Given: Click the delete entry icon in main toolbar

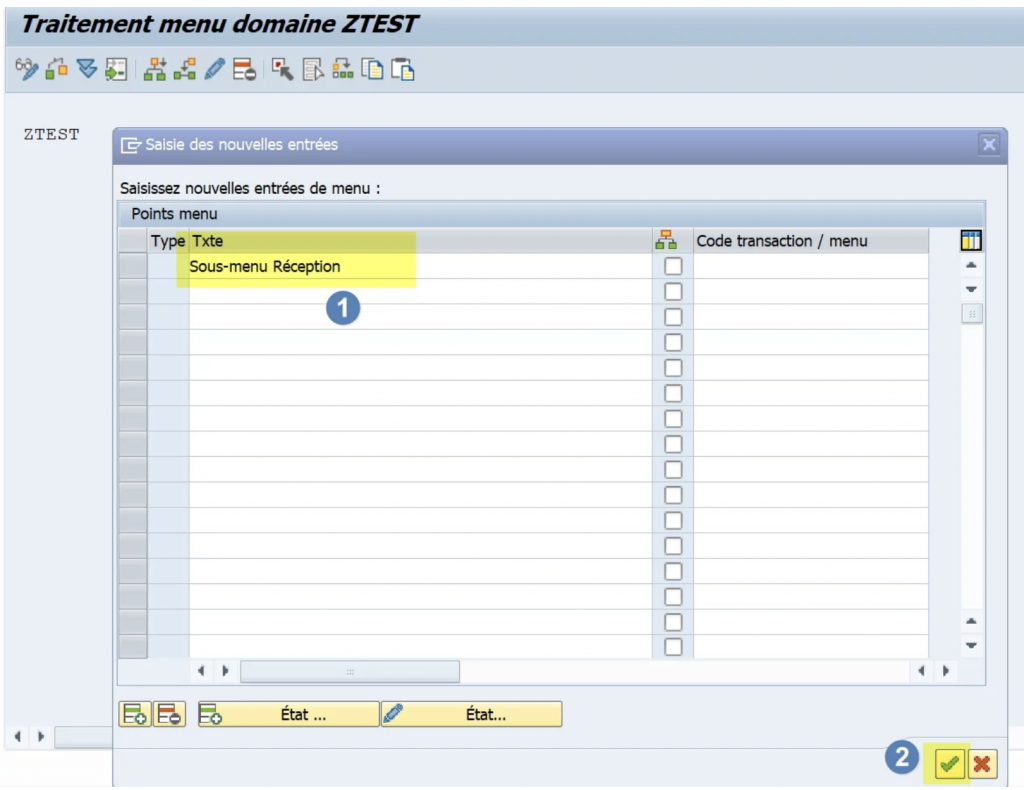Looking at the screenshot, I should [244, 70].
